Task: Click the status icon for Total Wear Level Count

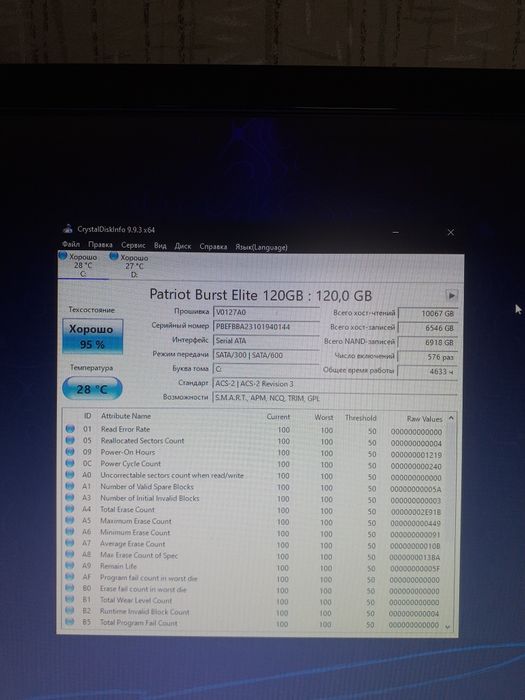Action: [70, 600]
